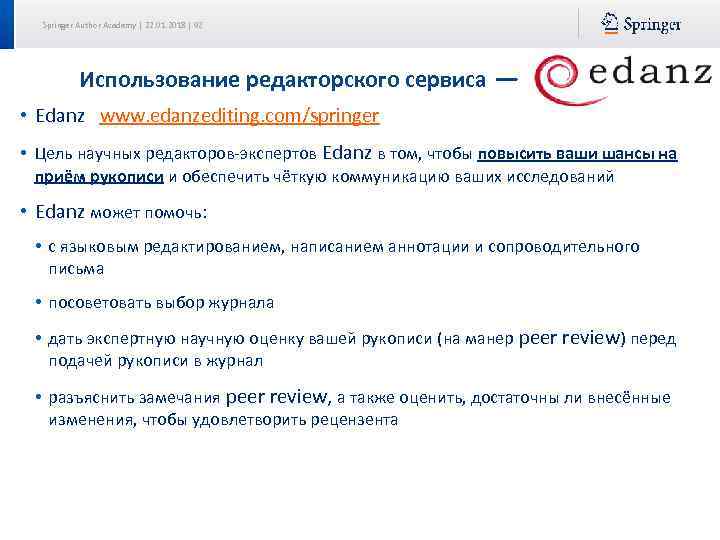
Task: Click the 'Springer Author Academy' header text
Action: (x=89, y=25)
